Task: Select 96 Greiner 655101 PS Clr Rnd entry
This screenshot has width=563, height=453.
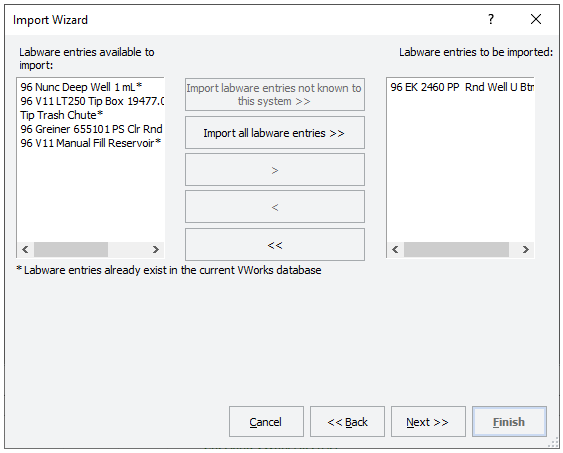Action: click(91, 129)
